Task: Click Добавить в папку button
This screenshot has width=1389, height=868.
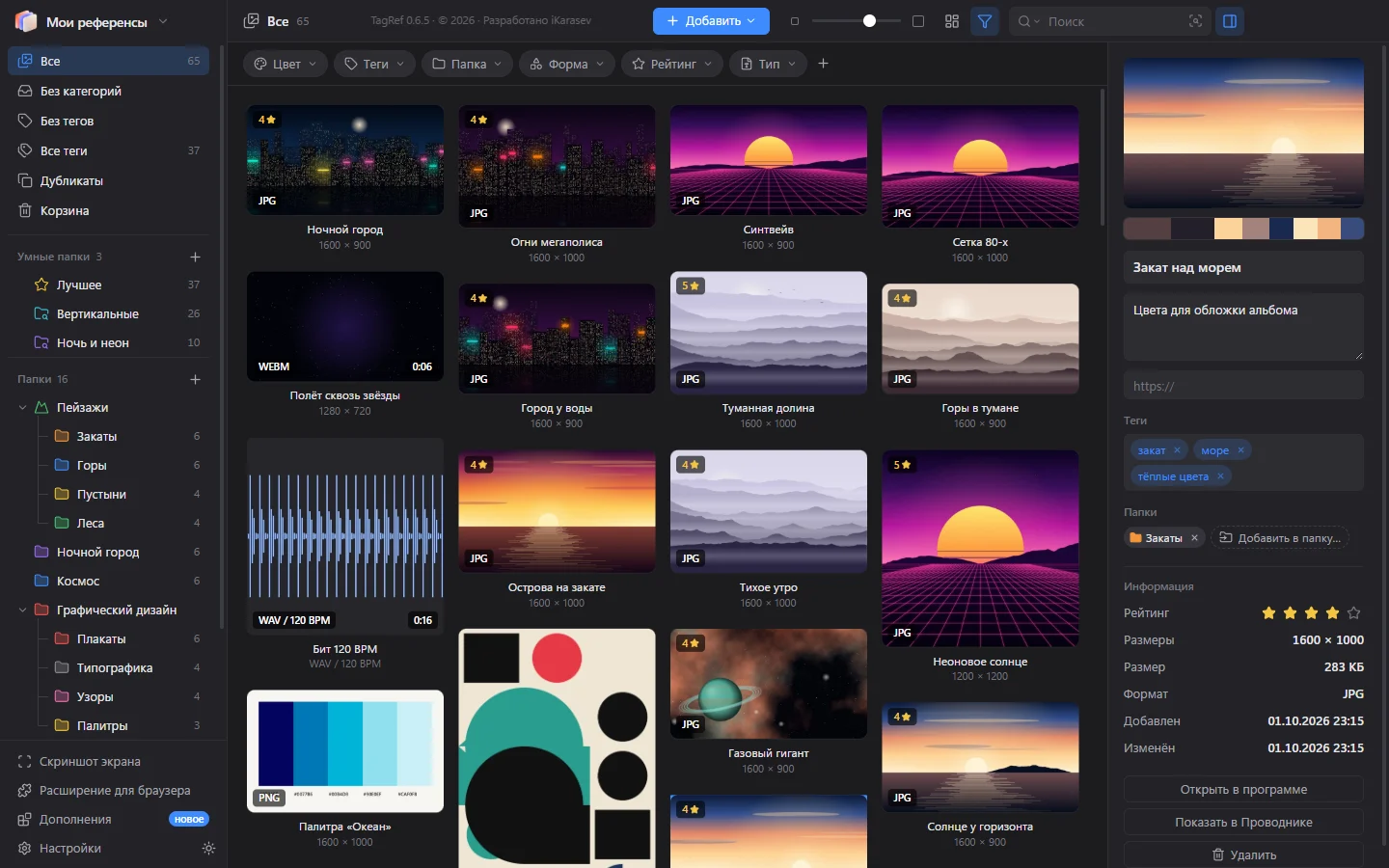Action: coord(1280,538)
